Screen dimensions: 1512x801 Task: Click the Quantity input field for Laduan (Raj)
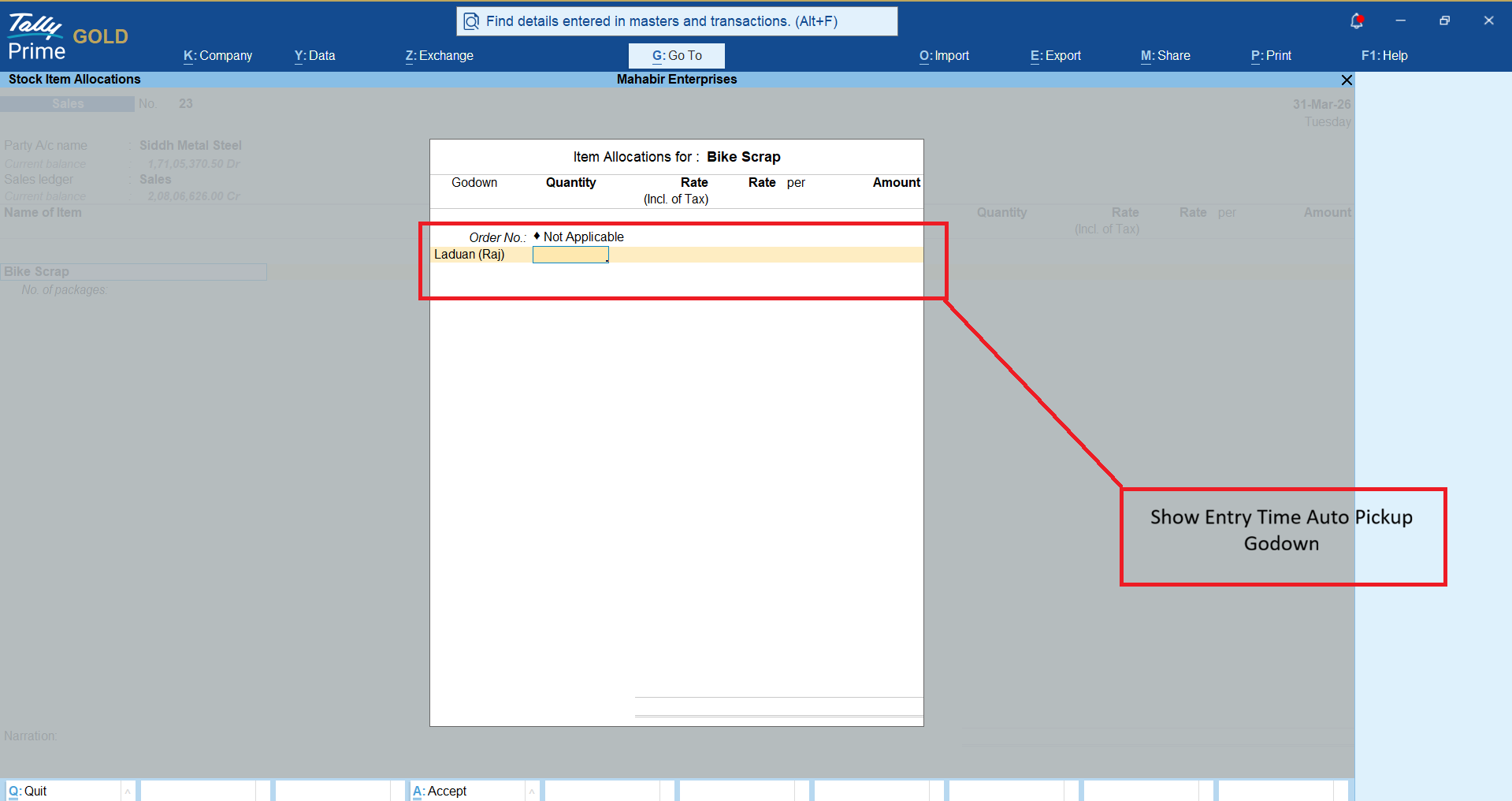pos(570,255)
